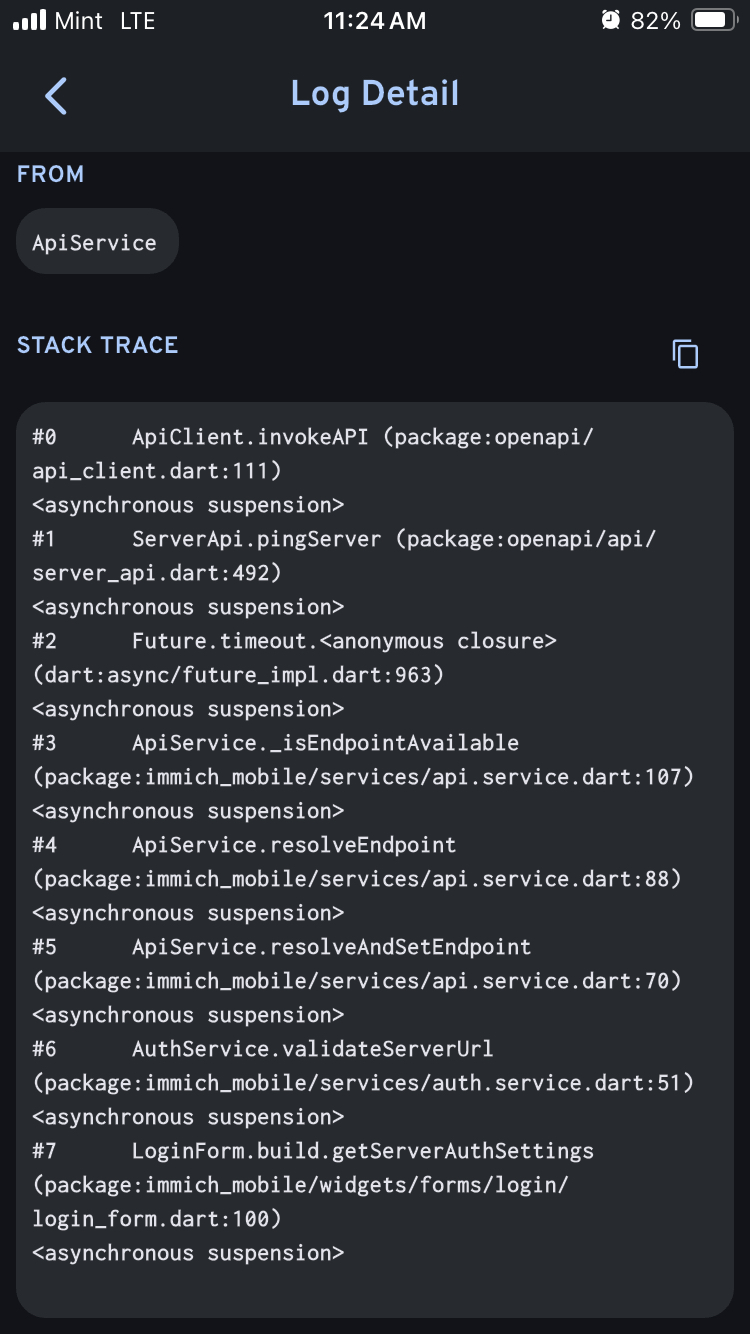Tap the Log Detail page title

pyautogui.click(x=374, y=94)
